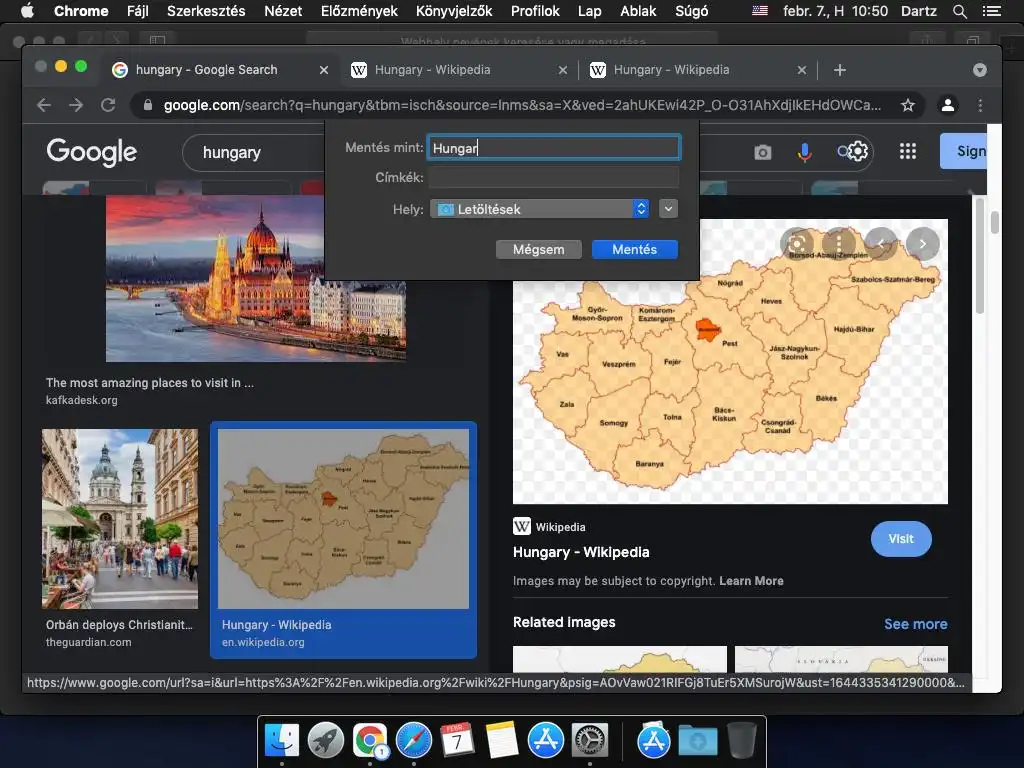This screenshot has height=768, width=1024.
Task: Open Chrome tab search dropdown
Action: coord(980,70)
